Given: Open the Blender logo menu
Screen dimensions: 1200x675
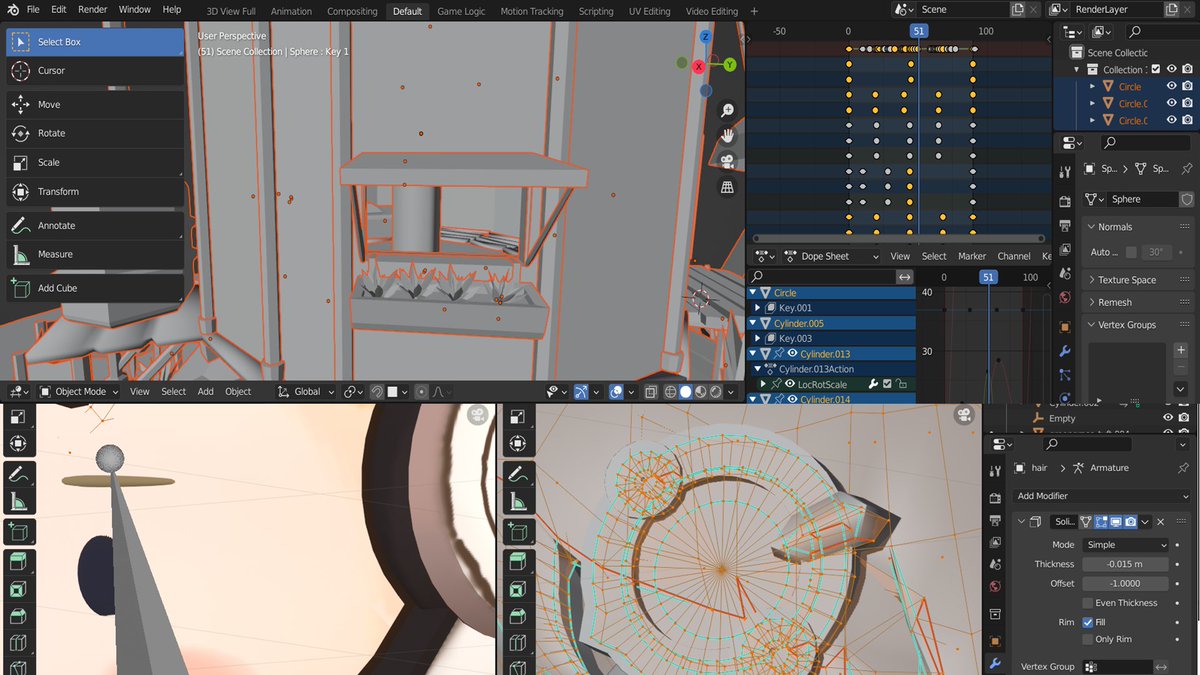Looking at the screenshot, I should point(11,10).
